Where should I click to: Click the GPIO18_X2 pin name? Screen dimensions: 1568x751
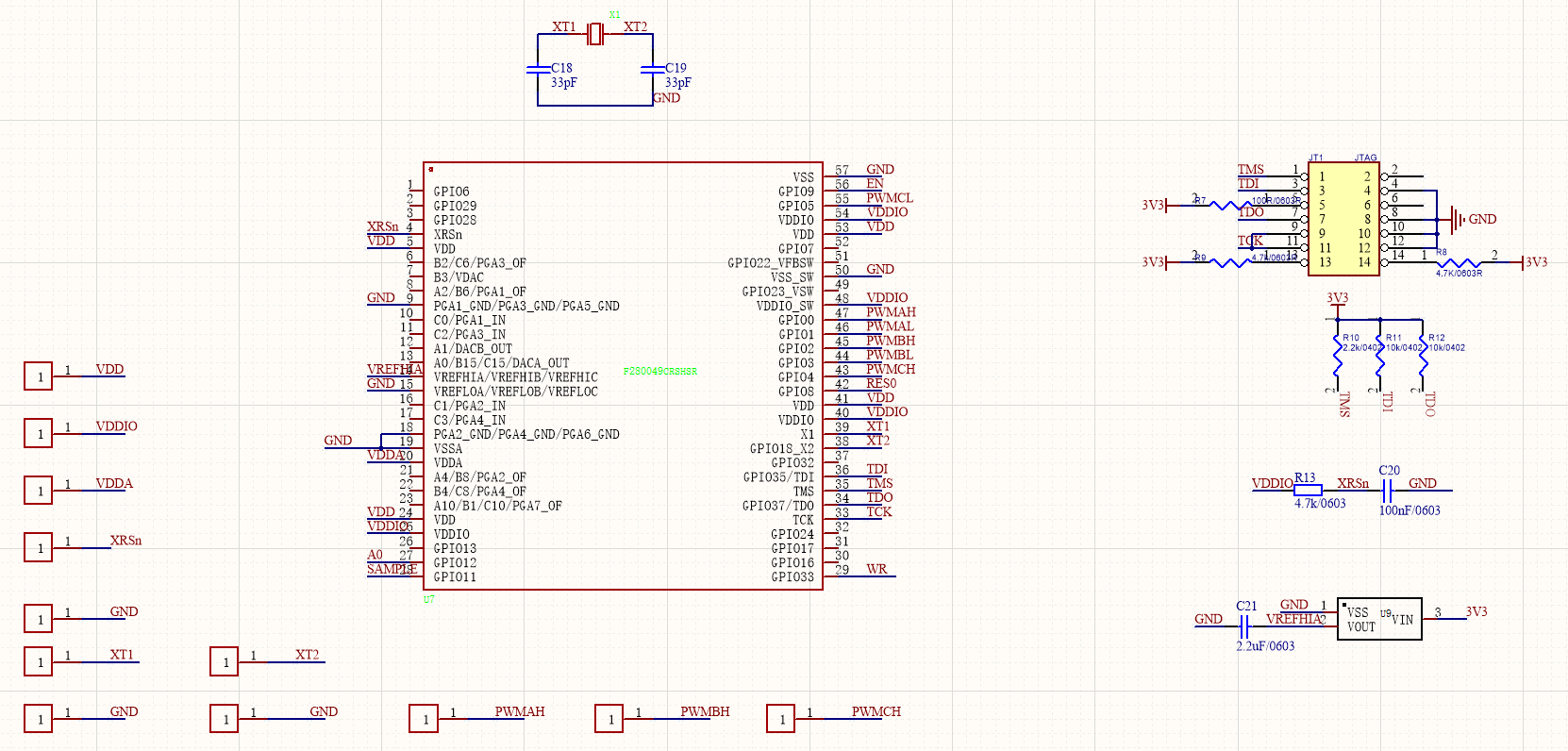point(782,449)
